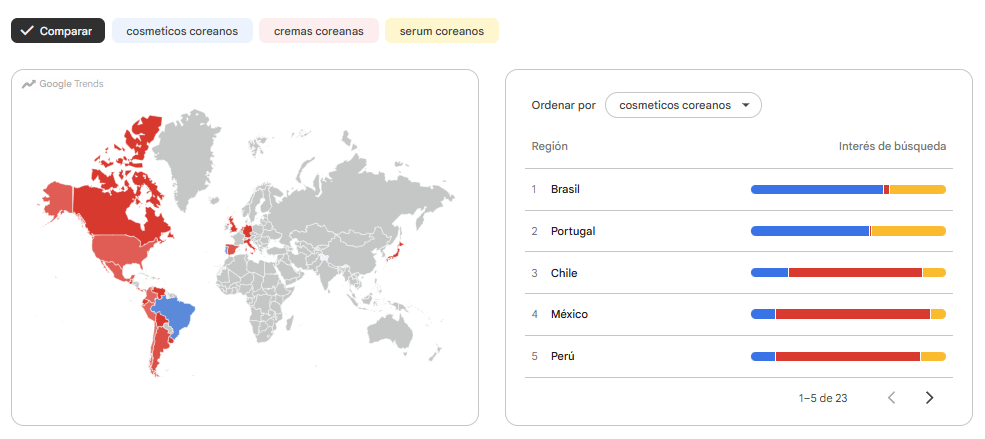This screenshot has width=985, height=439.
Task: Open the Ordenar por dropdown
Action: tap(683, 106)
